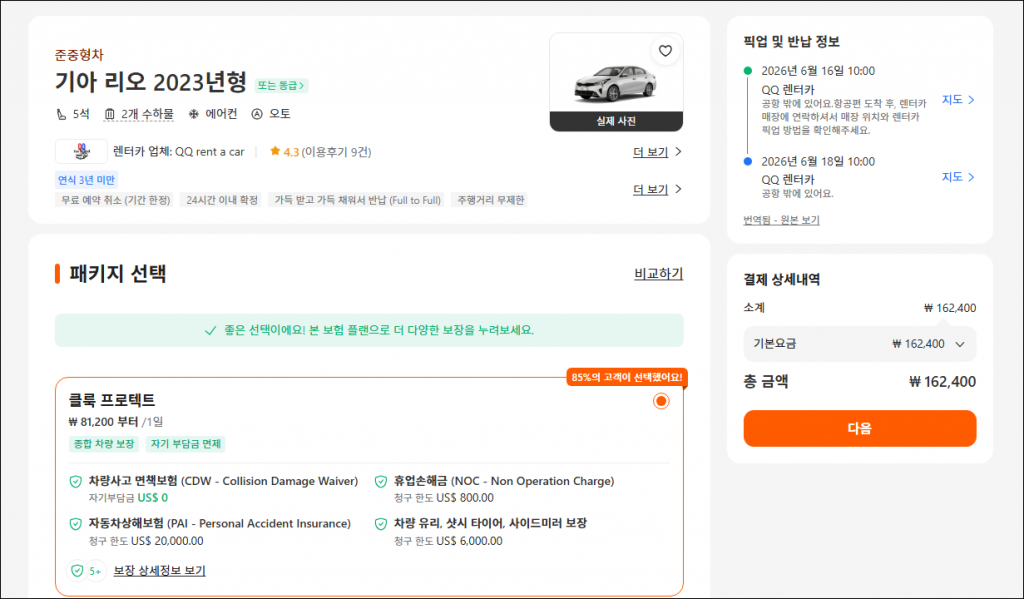Click the QQ rent a car company logo
Screen dimensions: 1024x599
[80, 151]
